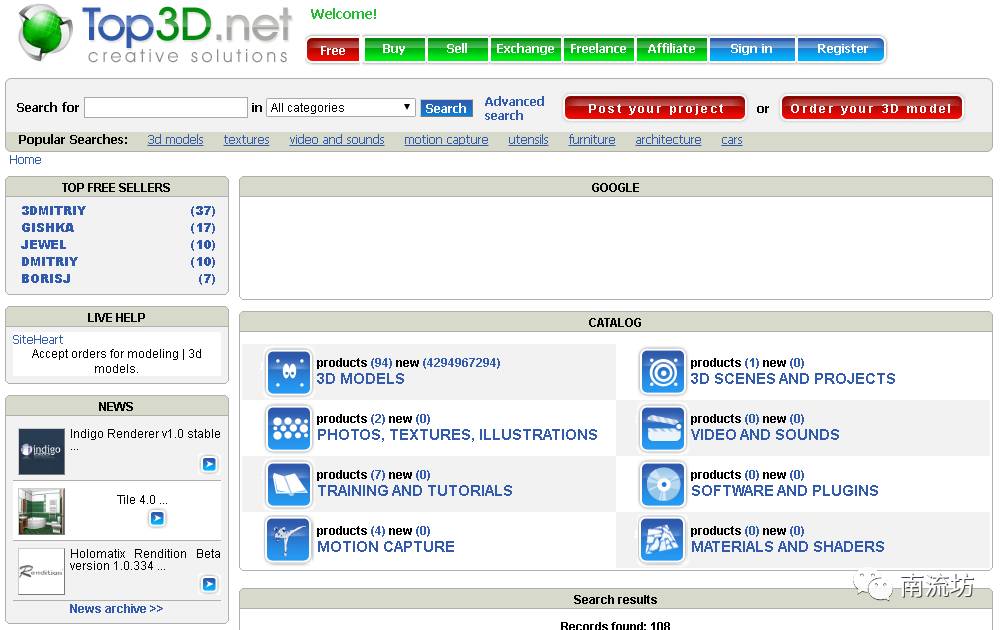Select the Sign in tab

pyautogui.click(x=751, y=49)
